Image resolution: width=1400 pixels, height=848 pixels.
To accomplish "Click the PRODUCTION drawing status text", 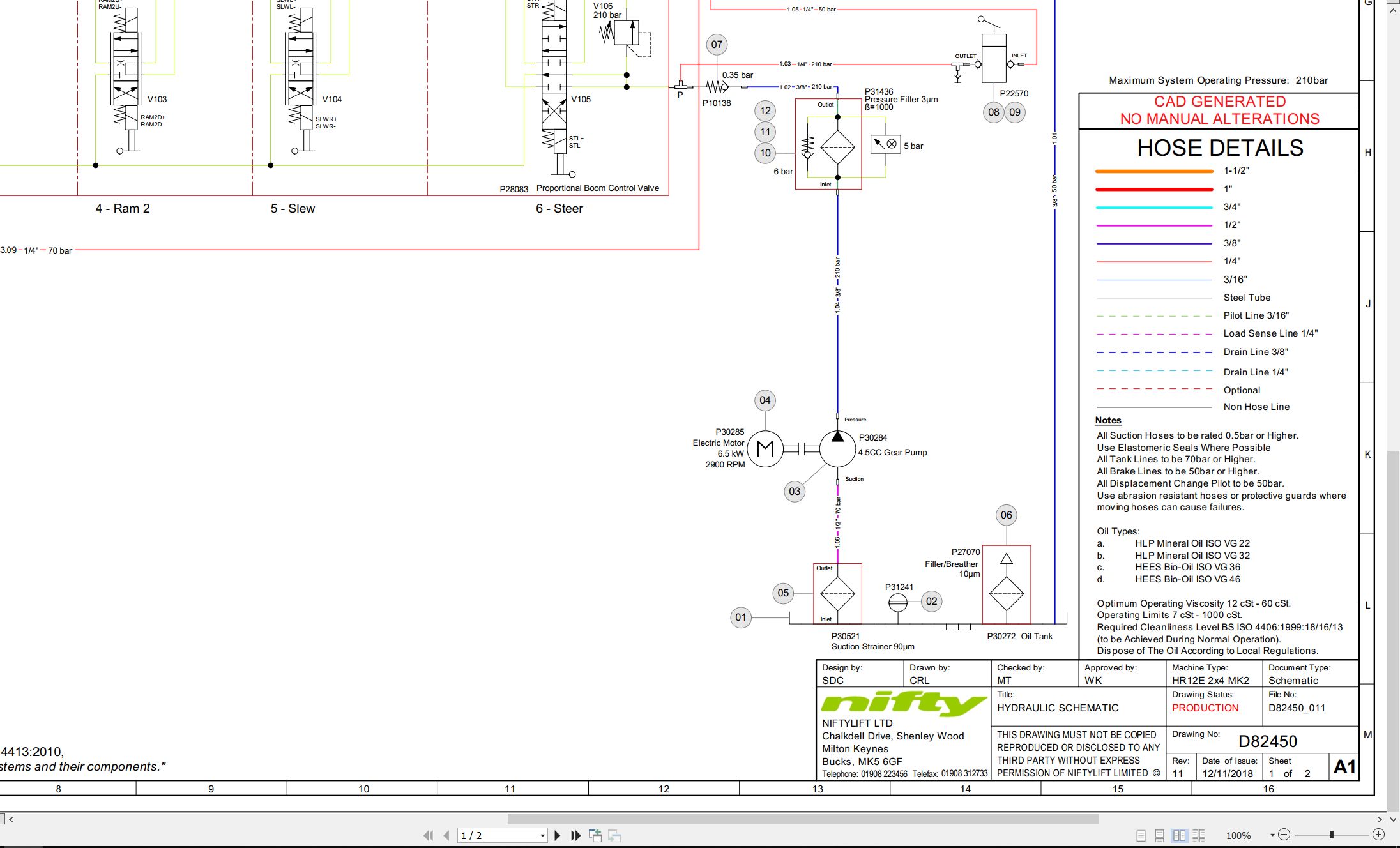I will click(1205, 708).
